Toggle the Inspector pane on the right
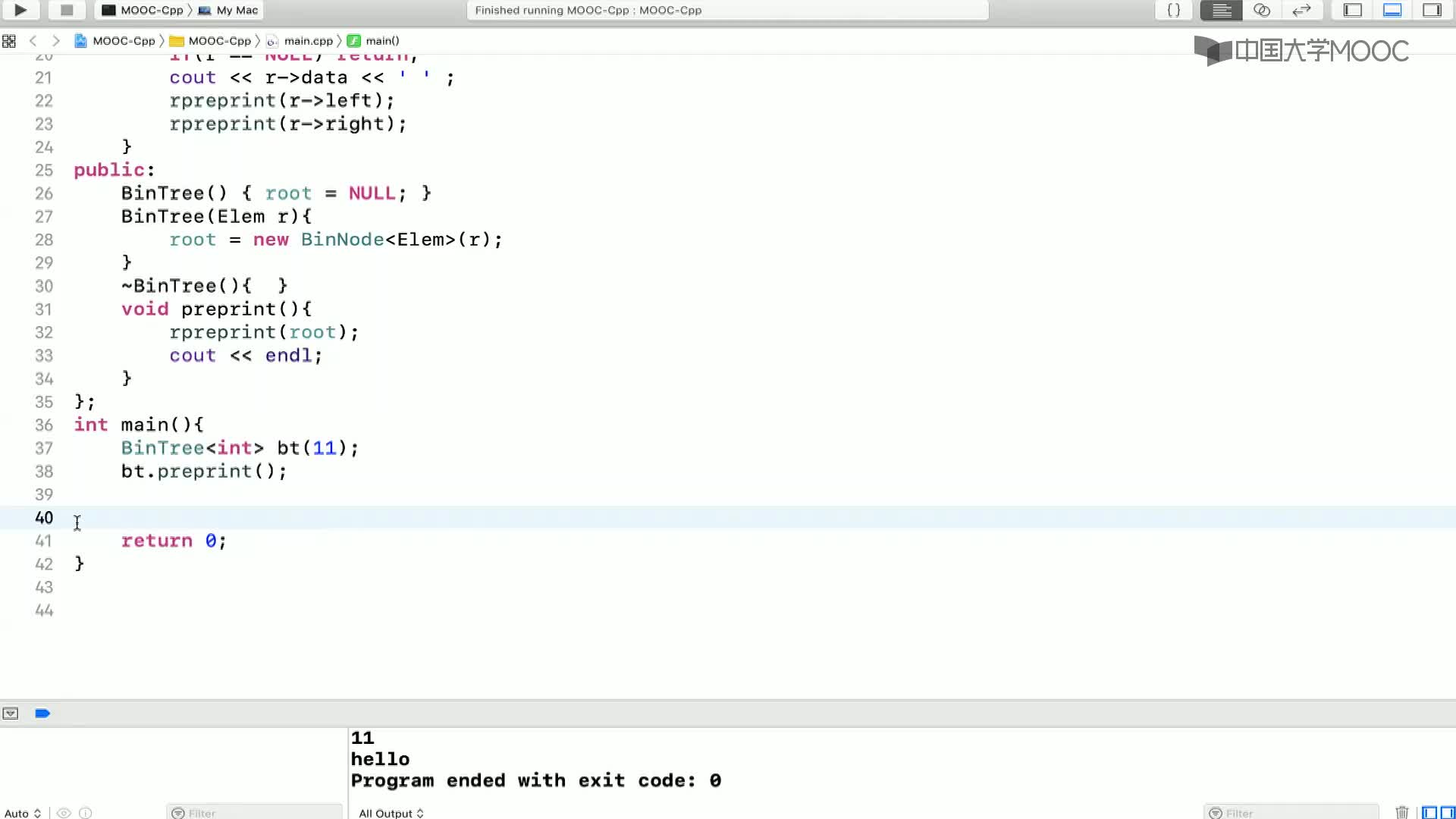 [x=1432, y=10]
